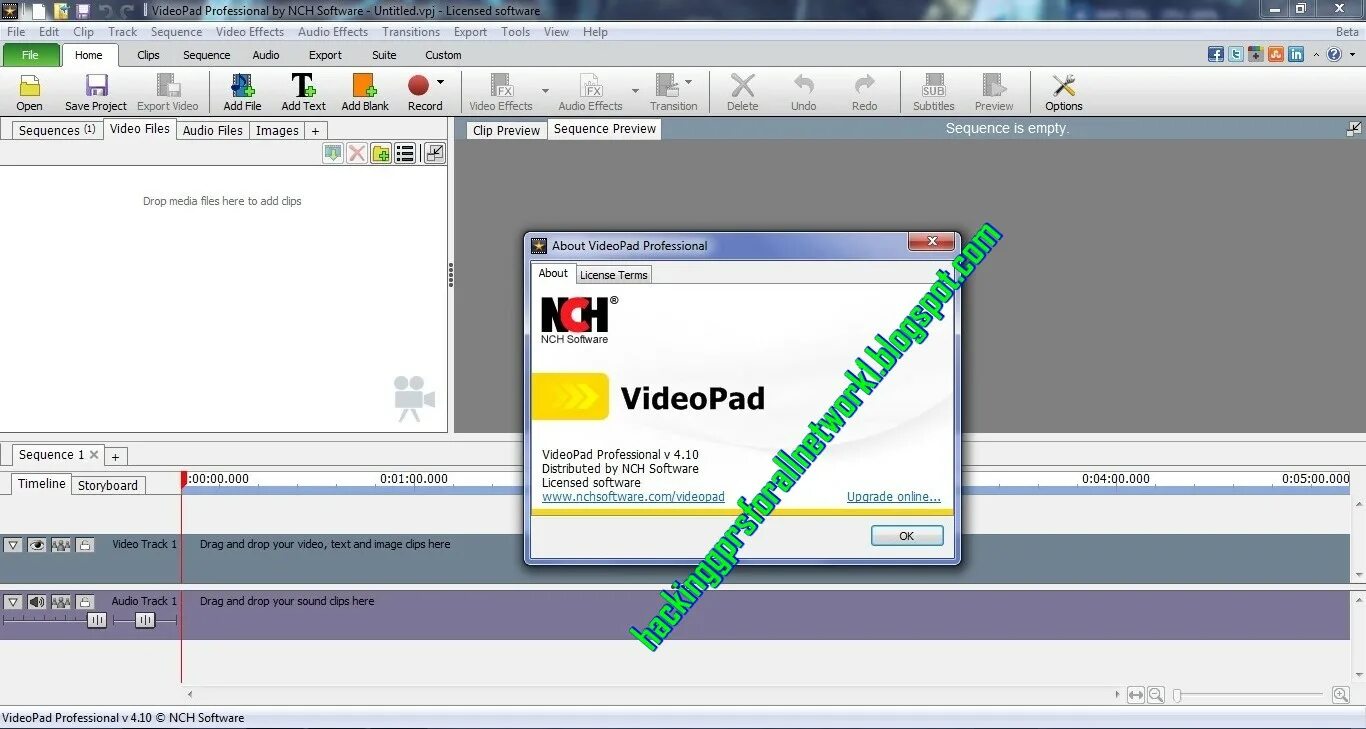Lock Video Track 1
Viewport: 1366px width, 729px height.
point(85,545)
